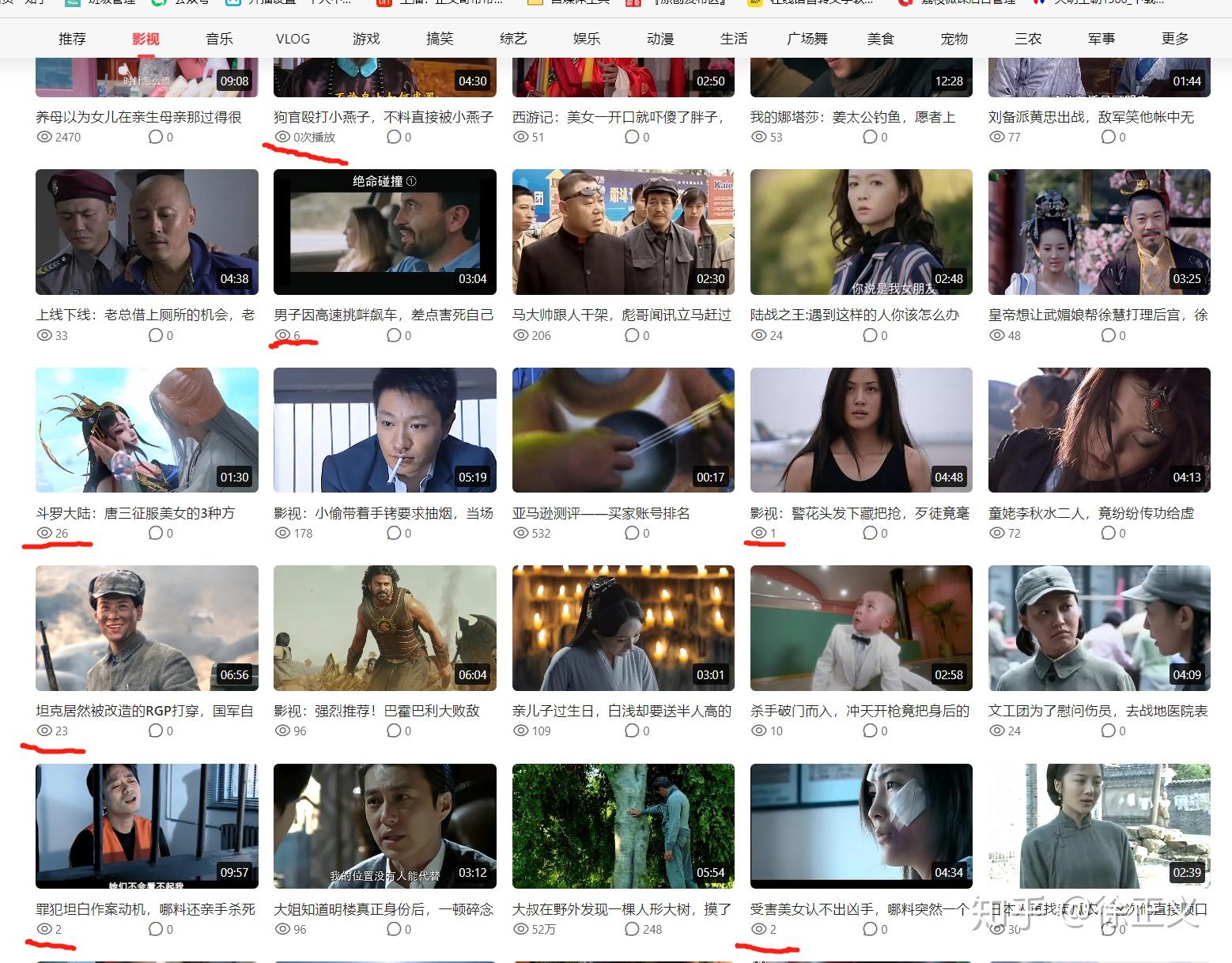Expand the 更多 categories menu

(x=1175, y=39)
